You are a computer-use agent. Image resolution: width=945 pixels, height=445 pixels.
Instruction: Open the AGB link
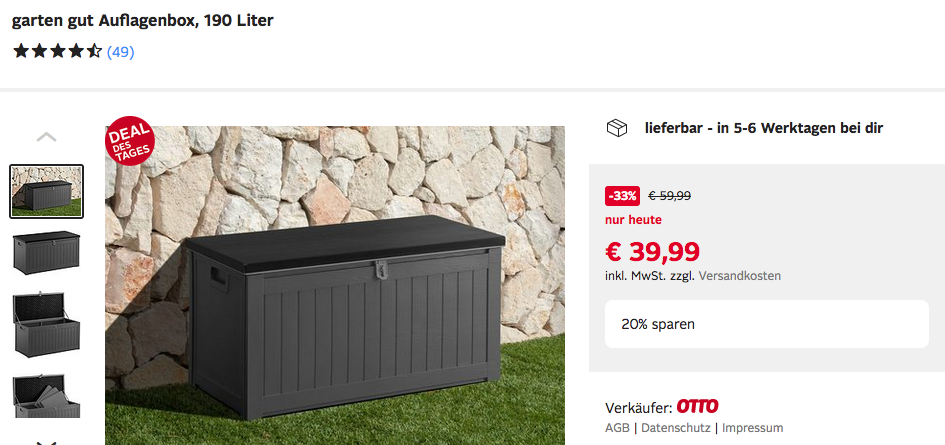coord(617,428)
